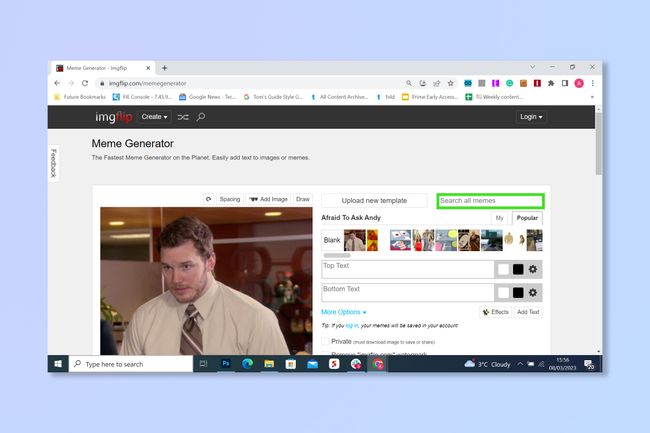
Task: Open the imgflip search magnifier icon
Action: point(201,117)
